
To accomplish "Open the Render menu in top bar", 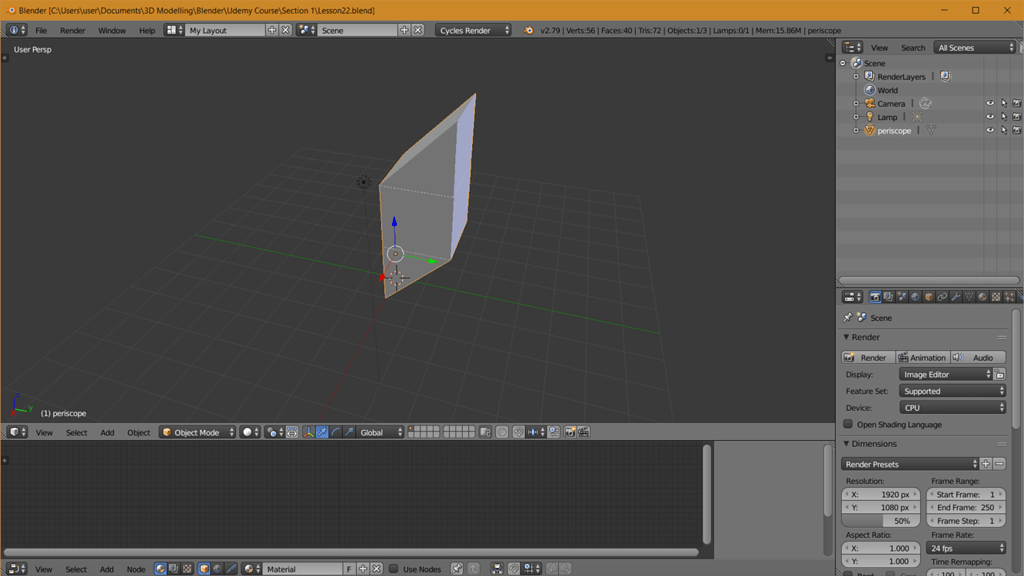I will point(72,30).
